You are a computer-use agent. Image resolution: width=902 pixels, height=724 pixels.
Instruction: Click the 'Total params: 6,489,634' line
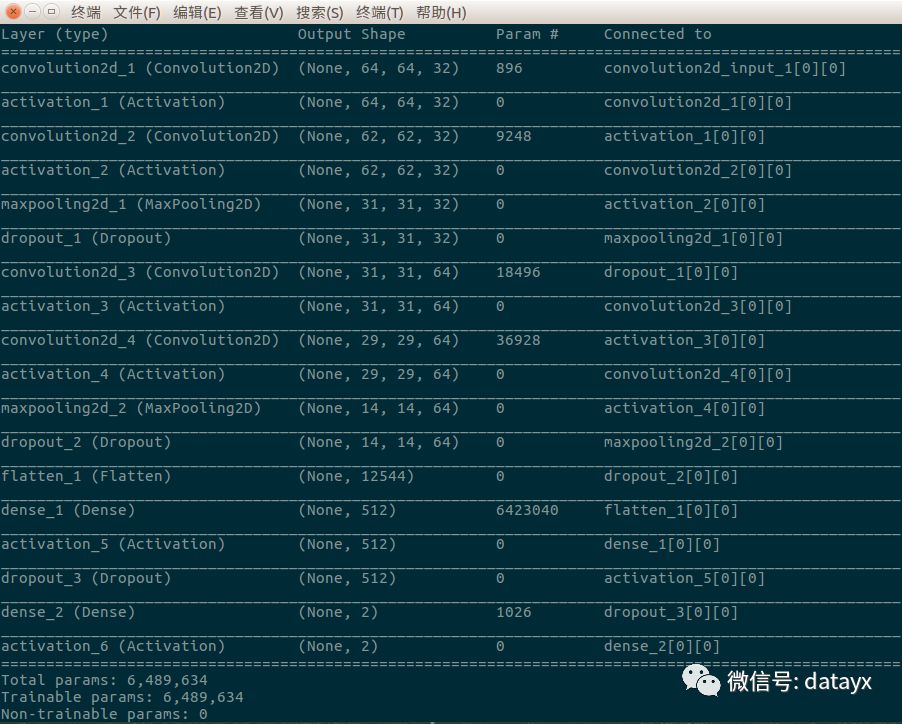pyautogui.click(x=104, y=680)
